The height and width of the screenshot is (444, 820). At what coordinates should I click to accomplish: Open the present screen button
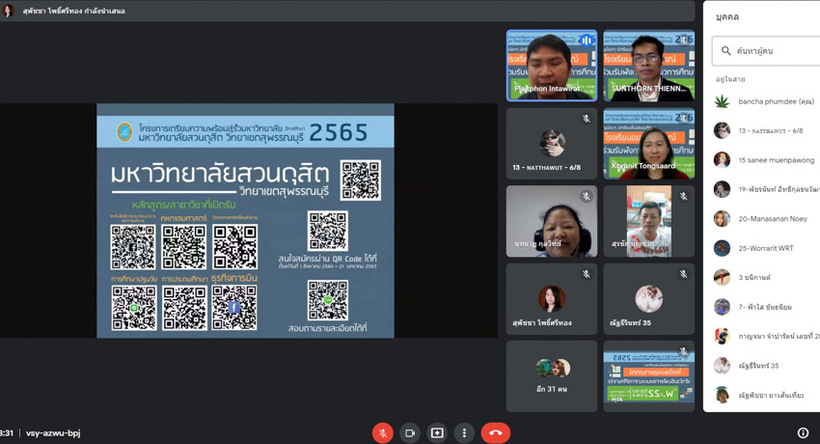point(437,433)
